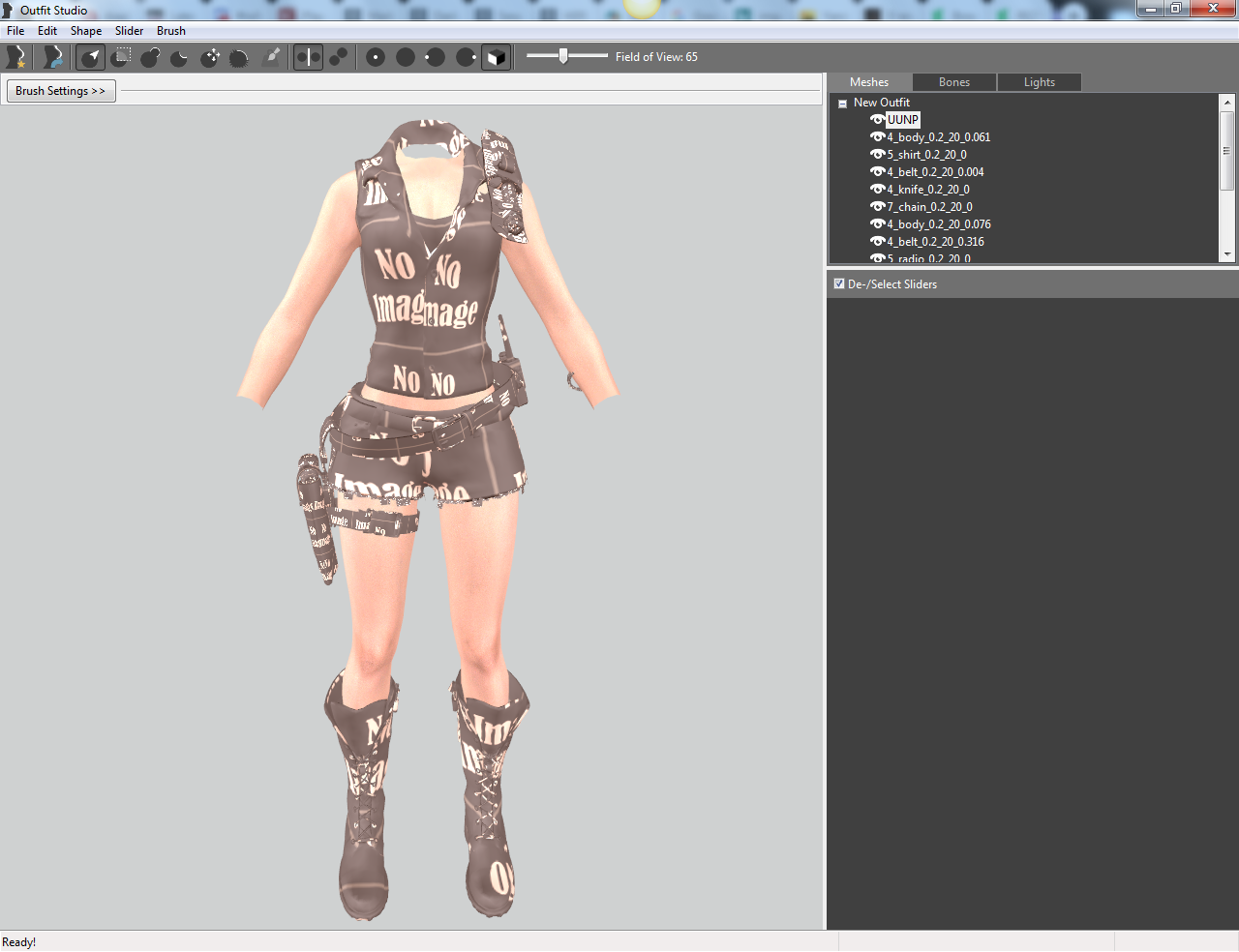1239x952 pixels.
Task: Select the Inflate brush tool
Action: [x=150, y=57]
